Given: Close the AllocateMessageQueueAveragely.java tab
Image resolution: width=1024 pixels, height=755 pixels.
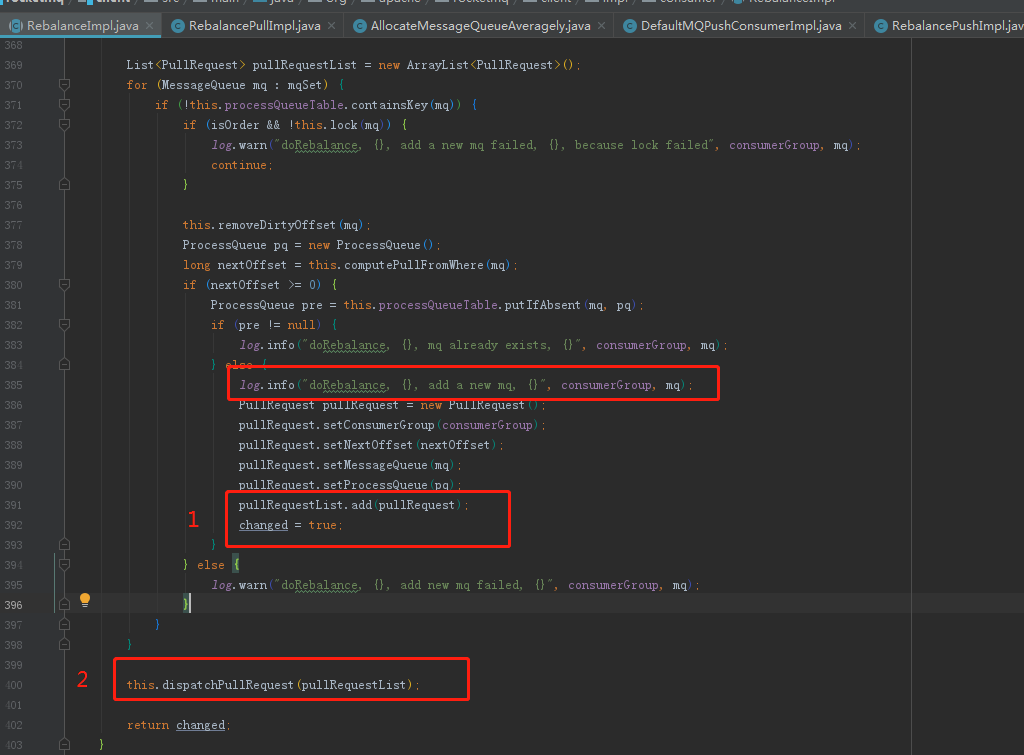Looking at the screenshot, I should pos(601,25).
